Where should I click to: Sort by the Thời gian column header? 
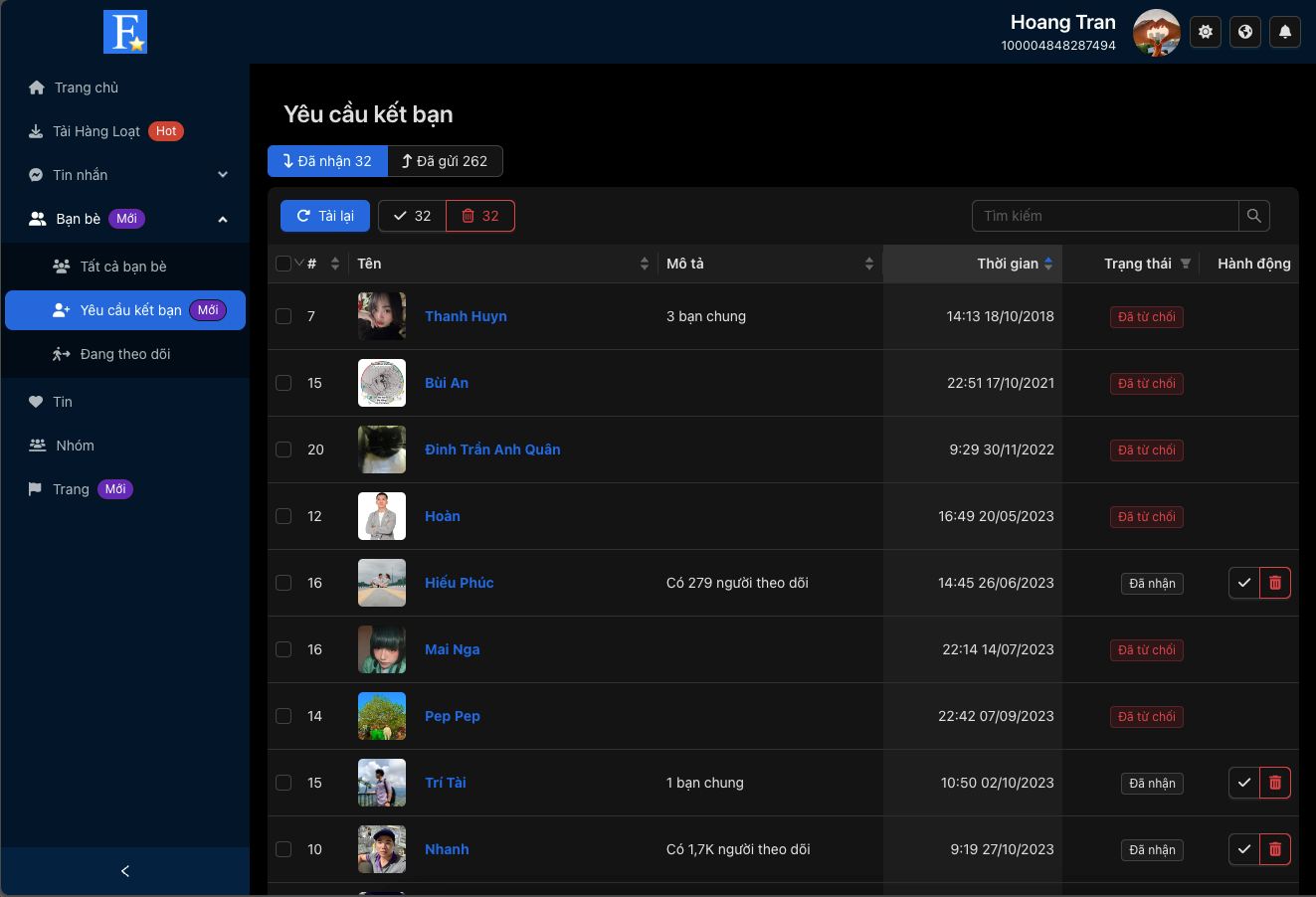tap(973, 264)
